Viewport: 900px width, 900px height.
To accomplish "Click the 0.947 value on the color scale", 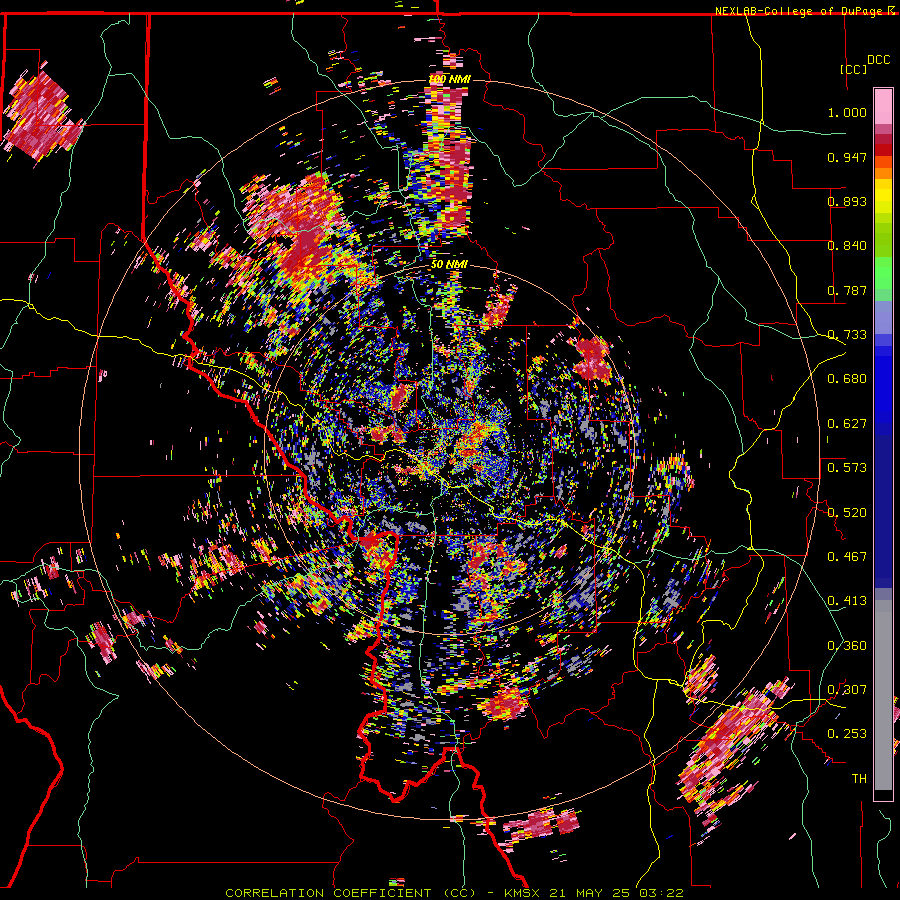I will point(847,157).
